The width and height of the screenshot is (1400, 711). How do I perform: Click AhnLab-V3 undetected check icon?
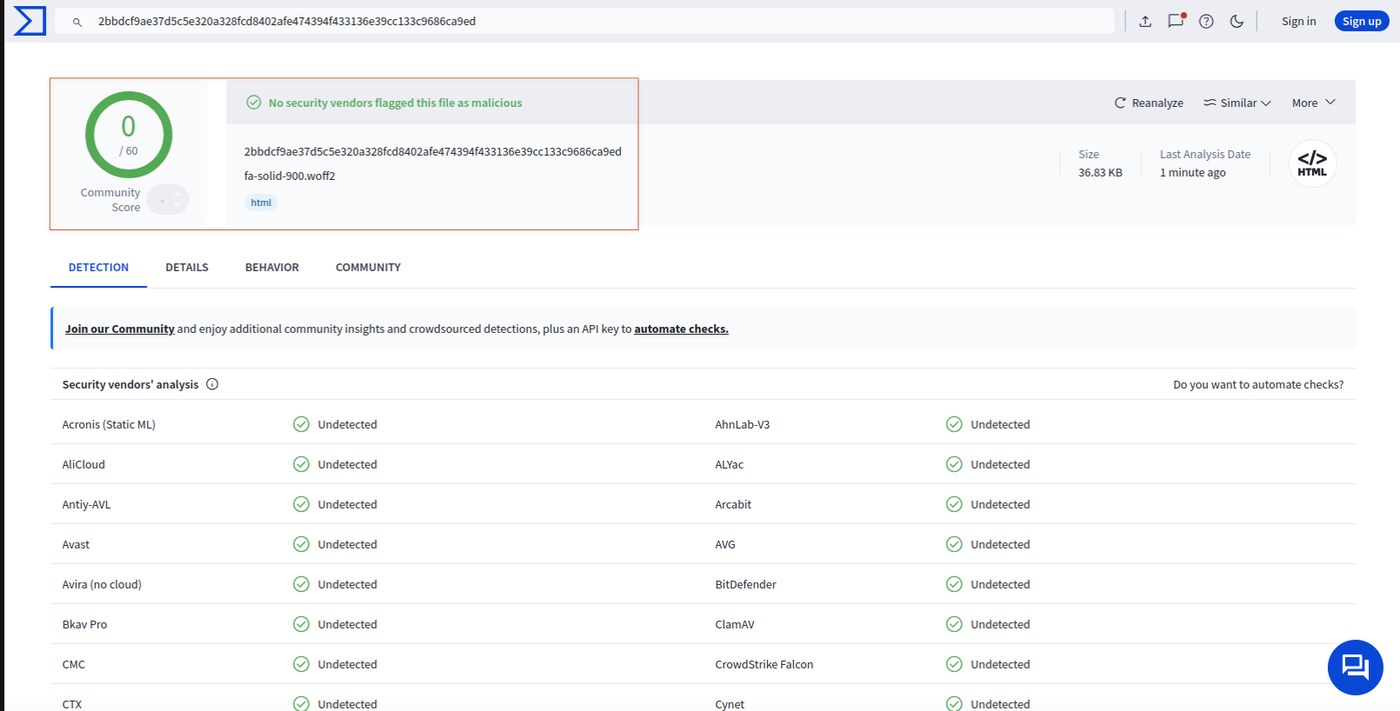(954, 425)
